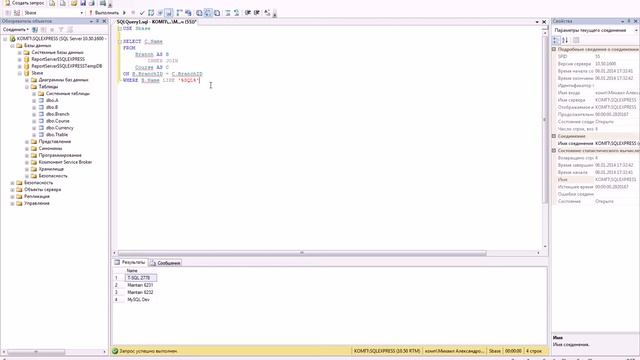
Task: Click the Alphabetical sort icon in Properties
Action: point(565,40)
